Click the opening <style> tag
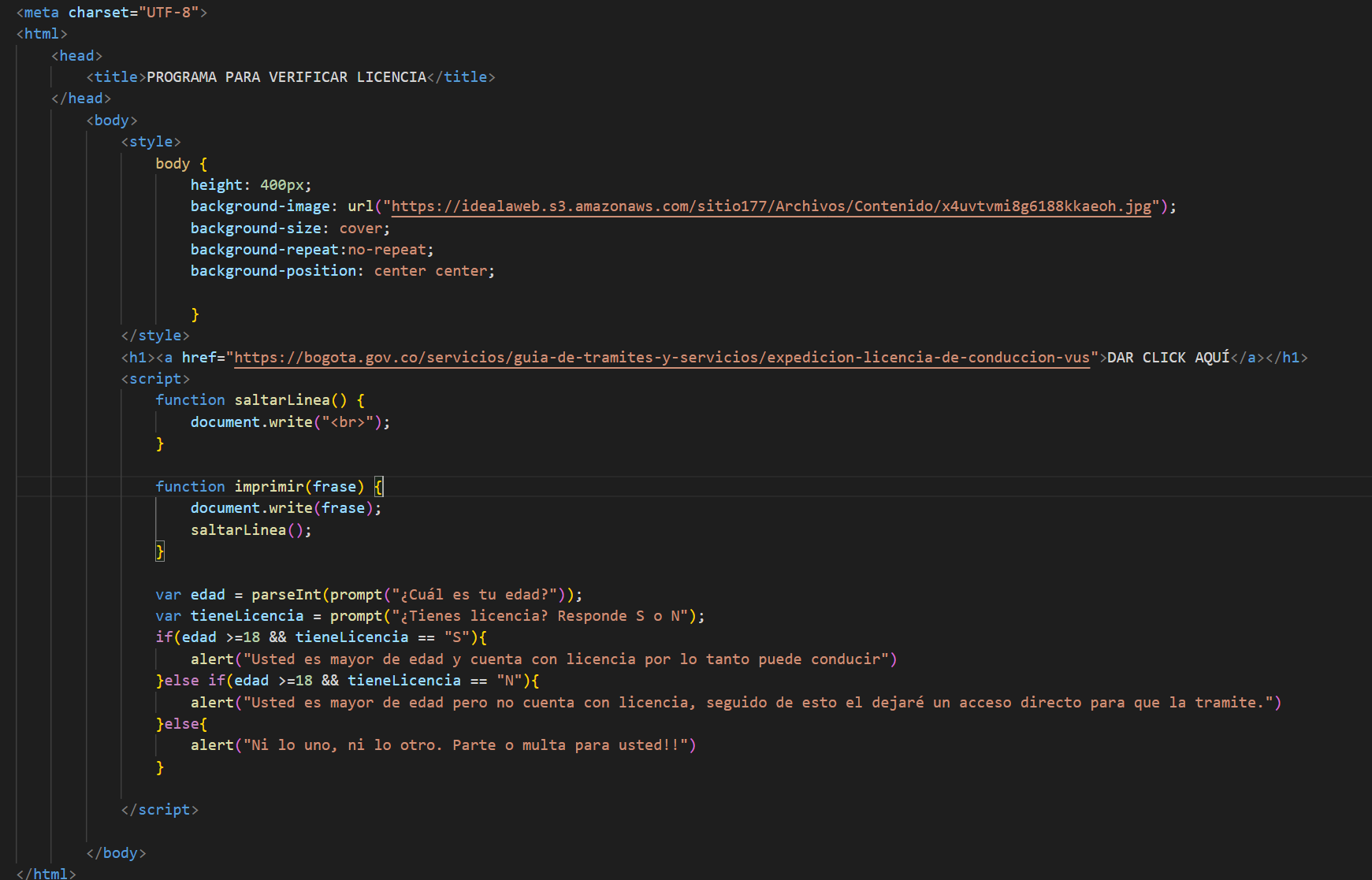The height and width of the screenshot is (880, 1372). pos(151,142)
